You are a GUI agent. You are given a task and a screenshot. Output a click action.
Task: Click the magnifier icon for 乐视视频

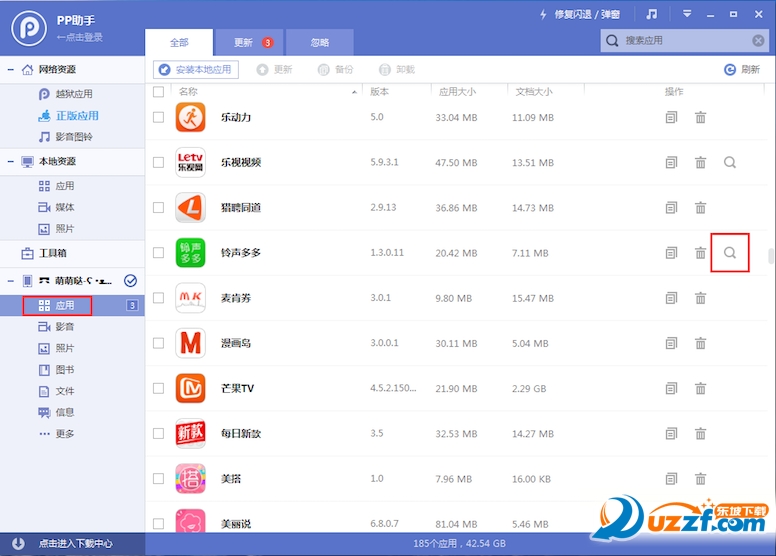point(729,162)
